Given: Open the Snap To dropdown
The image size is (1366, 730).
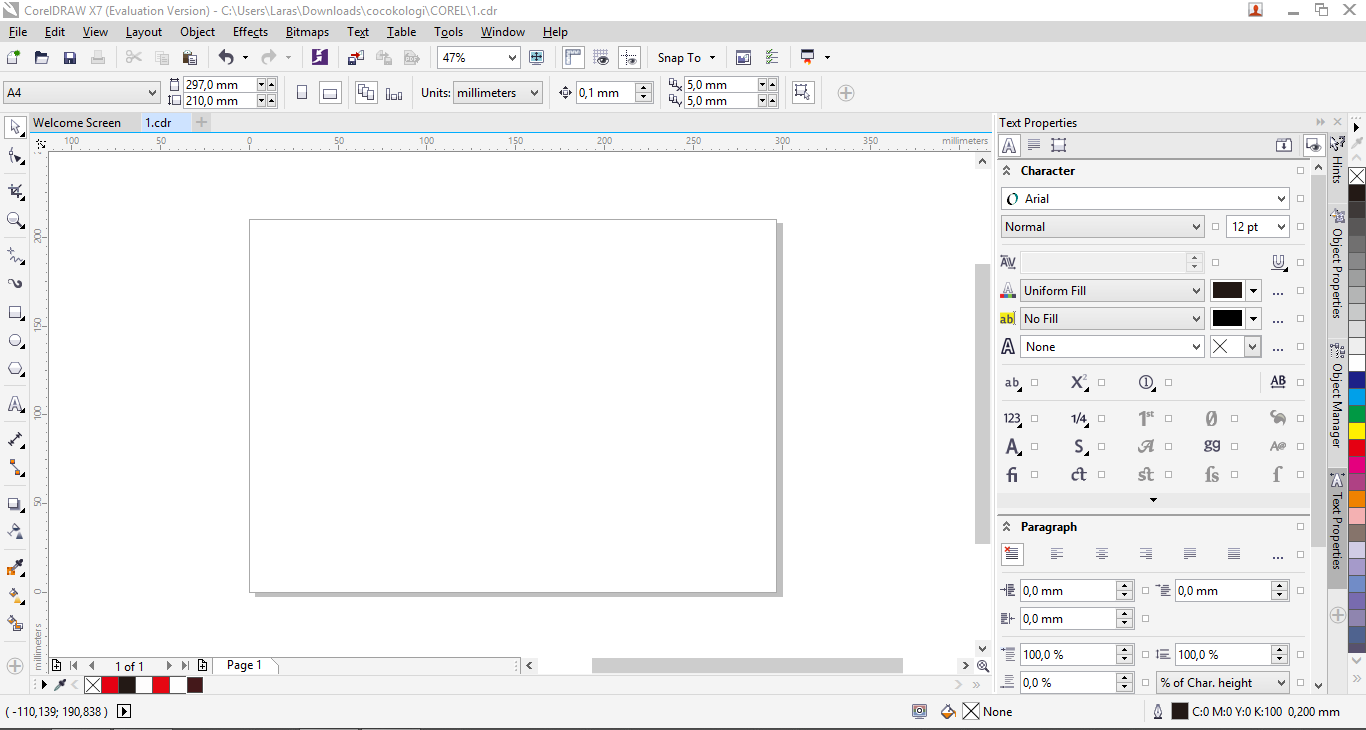Looking at the screenshot, I should (x=686, y=57).
